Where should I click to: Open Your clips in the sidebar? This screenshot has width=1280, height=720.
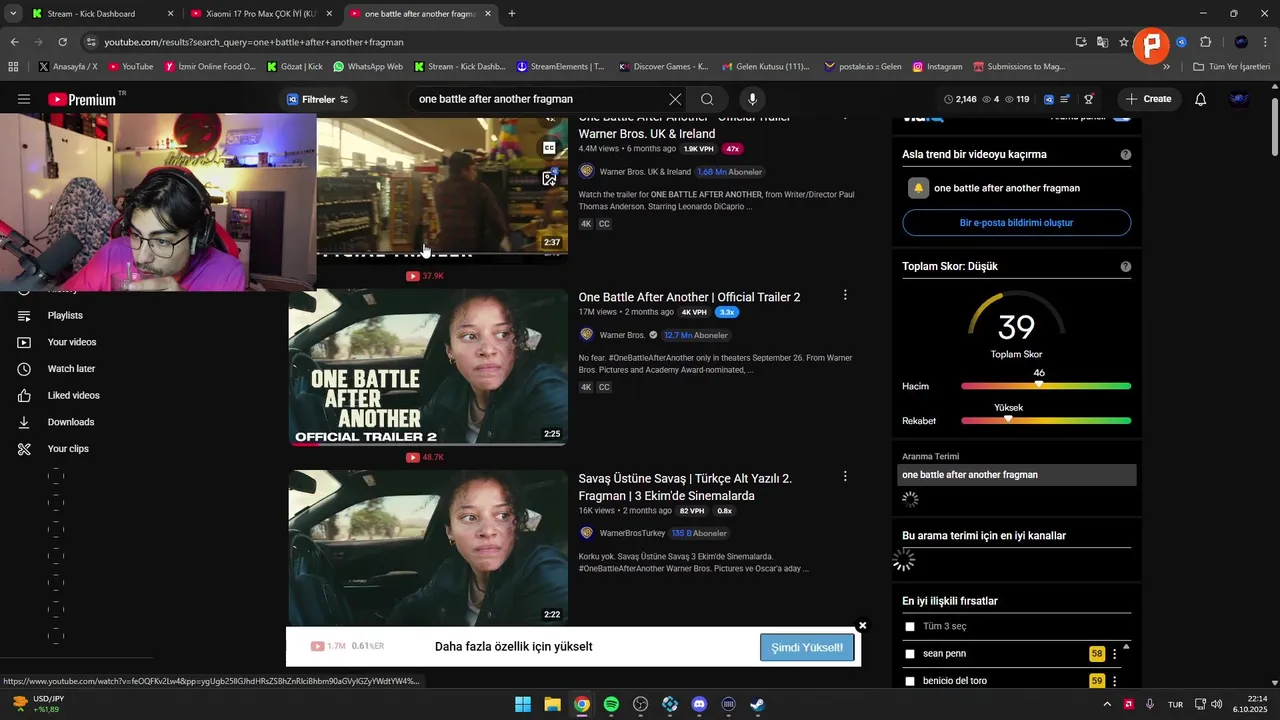click(x=68, y=449)
